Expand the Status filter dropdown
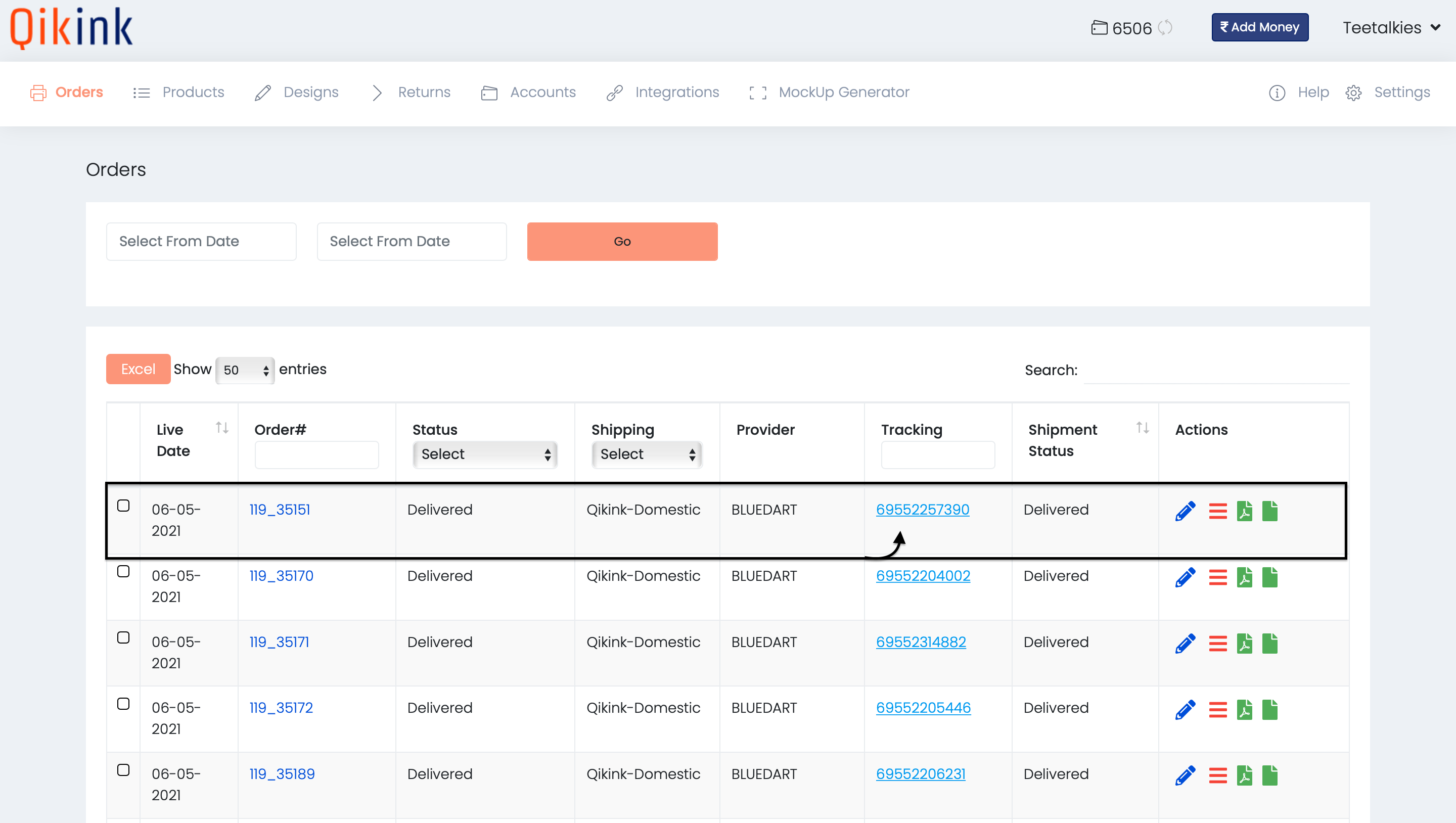 484,455
